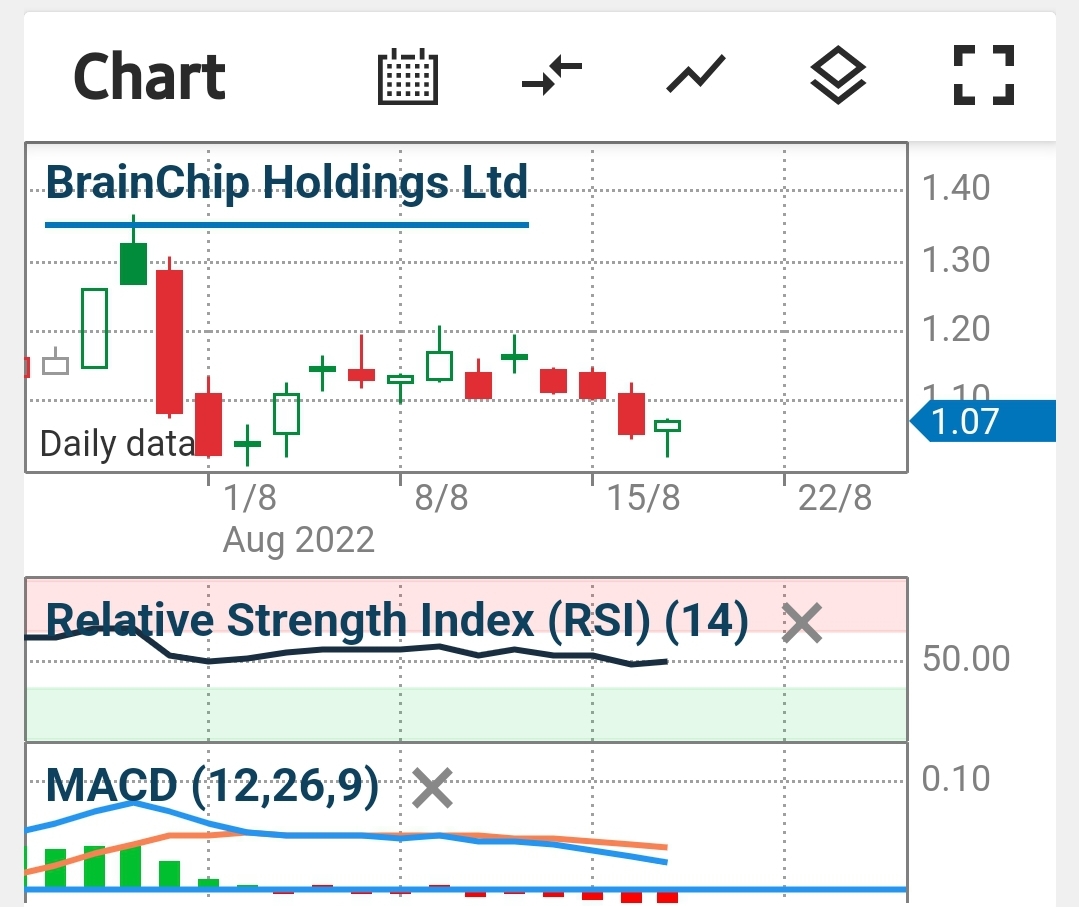The height and width of the screenshot is (907, 1079).
Task: Open the indicators layers icon
Action: click(838, 76)
